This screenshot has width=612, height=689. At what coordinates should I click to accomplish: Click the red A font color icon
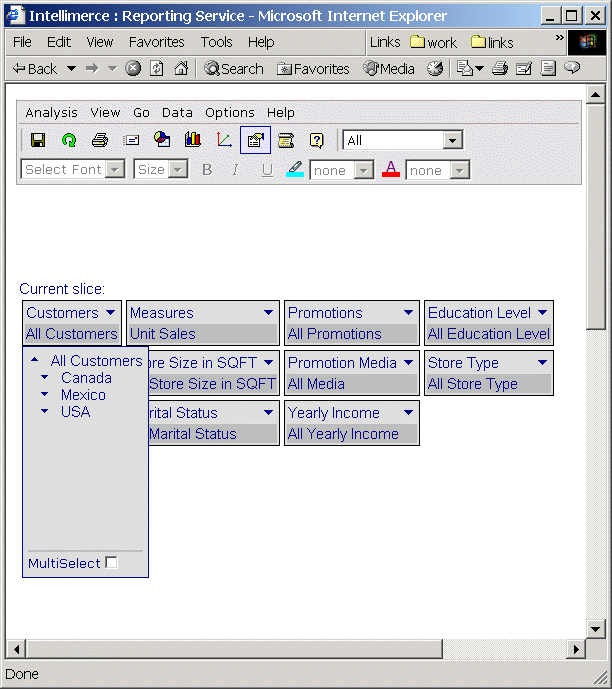coord(391,169)
